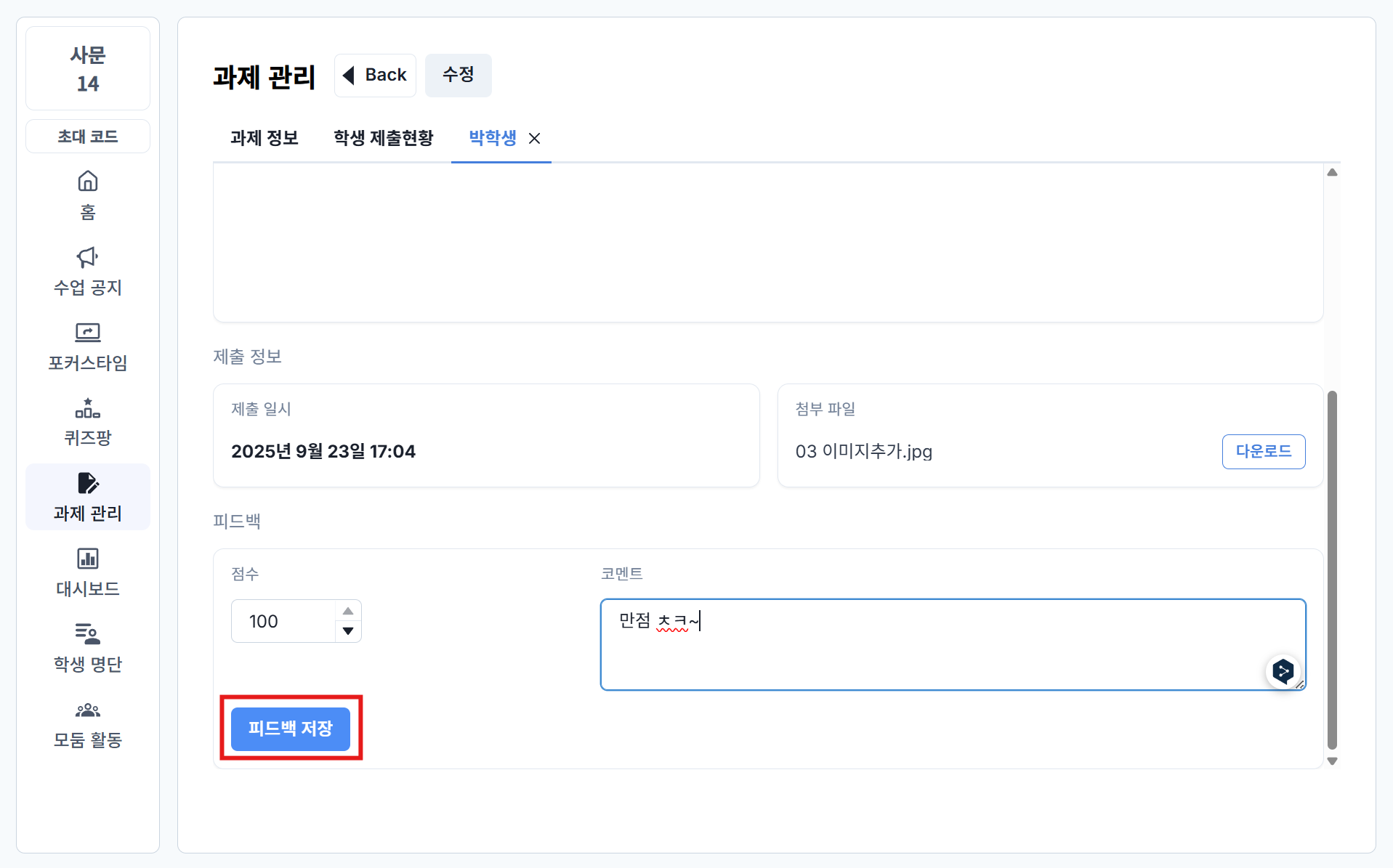1393x868 pixels.
Task: Open 수업 공지 megaphone icon
Action: [88, 257]
